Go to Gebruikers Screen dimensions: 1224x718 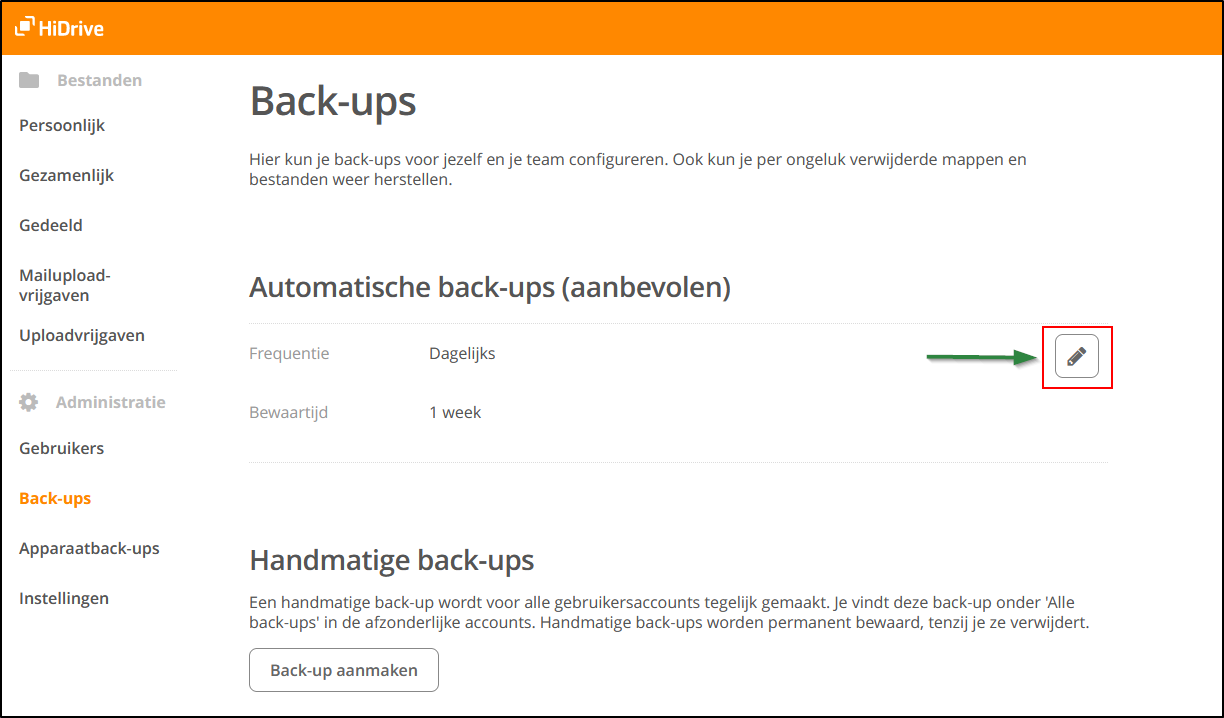point(61,448)
